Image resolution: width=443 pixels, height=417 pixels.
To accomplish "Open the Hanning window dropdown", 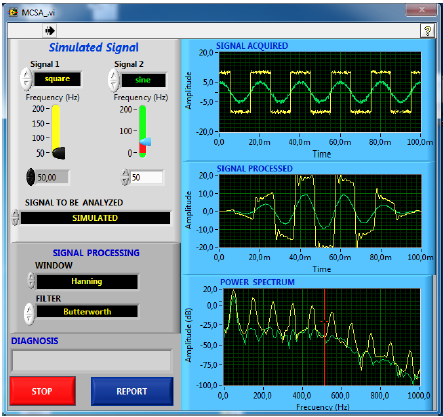I will [x=87, y=281].
